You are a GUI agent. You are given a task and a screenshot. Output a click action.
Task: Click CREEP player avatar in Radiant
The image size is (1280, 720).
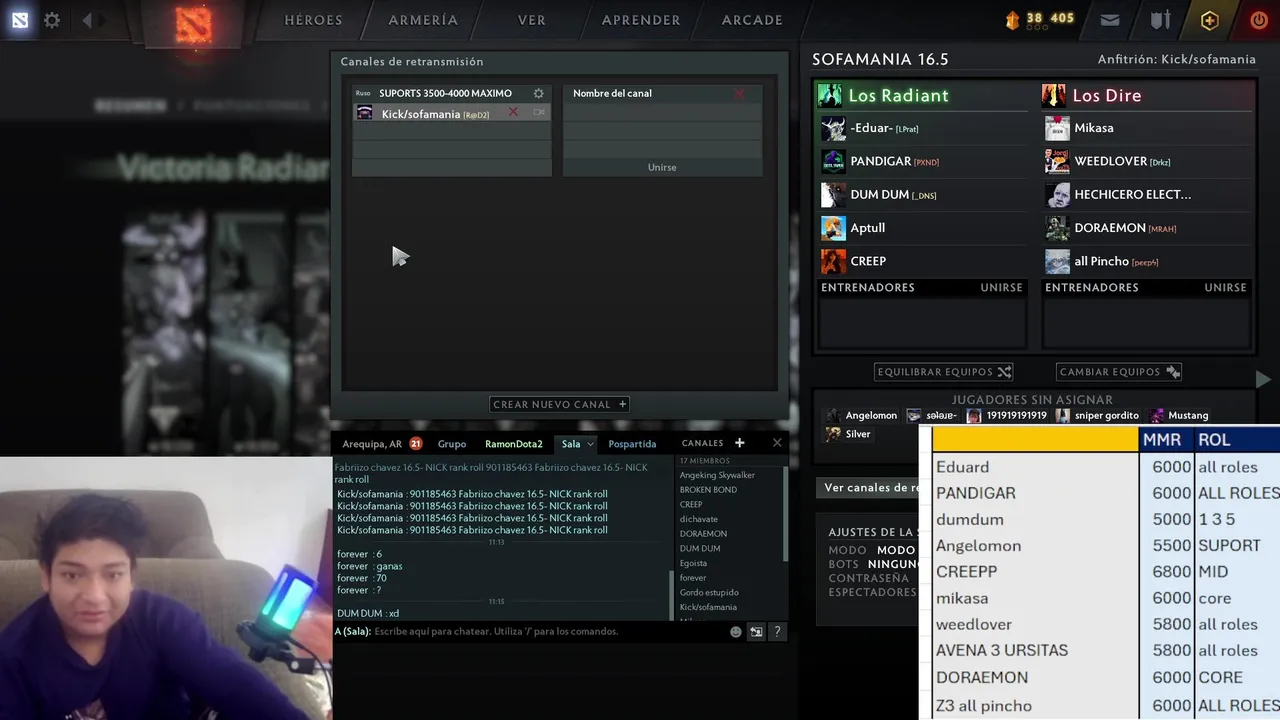[833, 261]
